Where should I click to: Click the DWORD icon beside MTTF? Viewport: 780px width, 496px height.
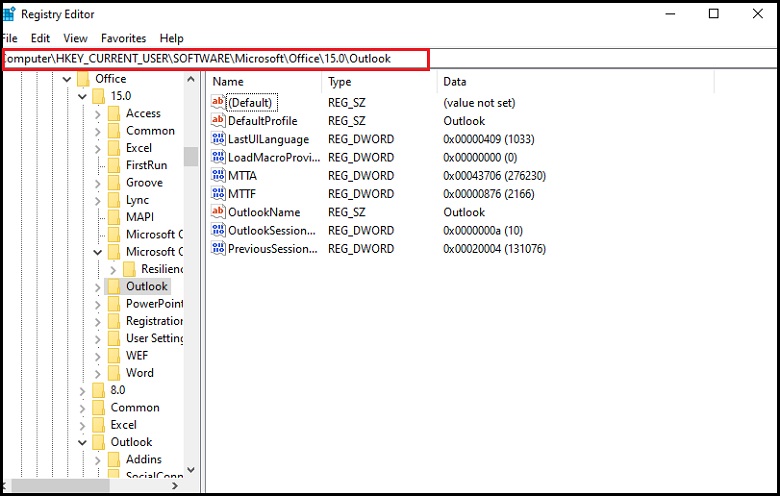[x=218, y=194]
